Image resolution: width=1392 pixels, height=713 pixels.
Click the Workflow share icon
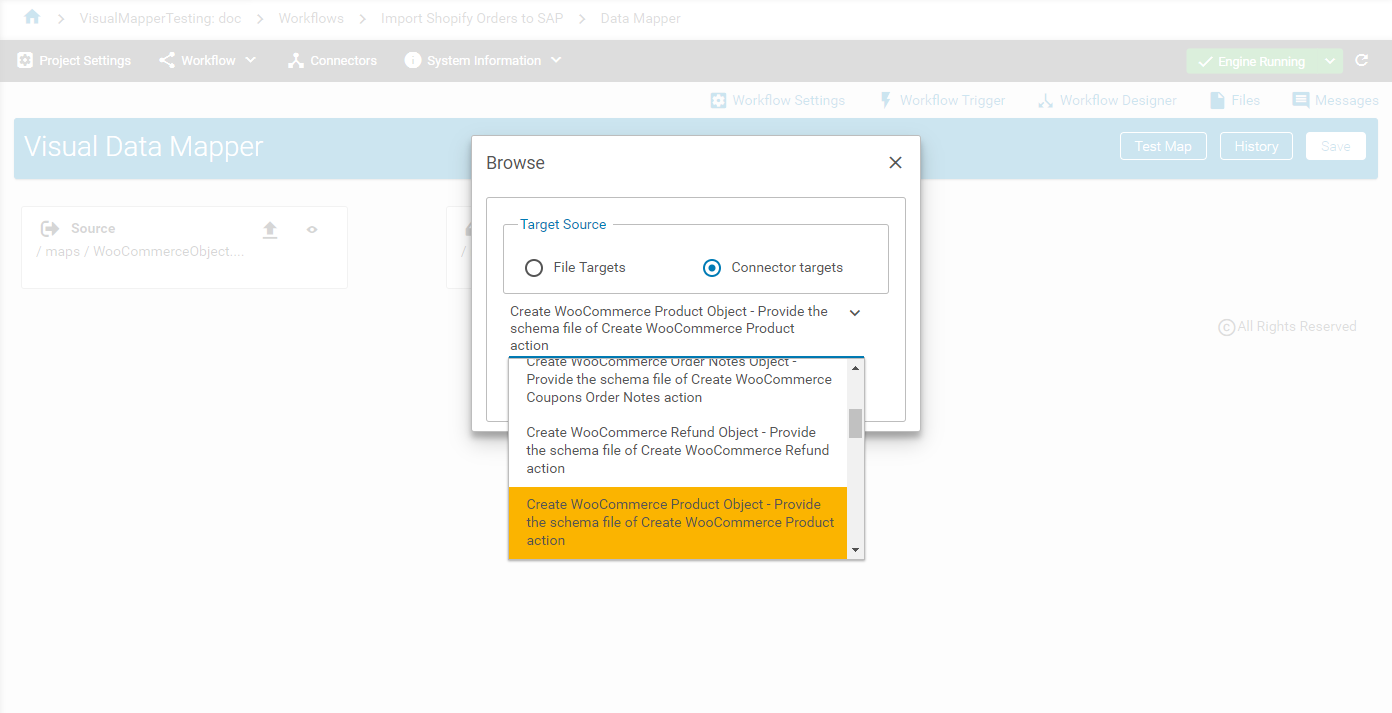(167, 61)
